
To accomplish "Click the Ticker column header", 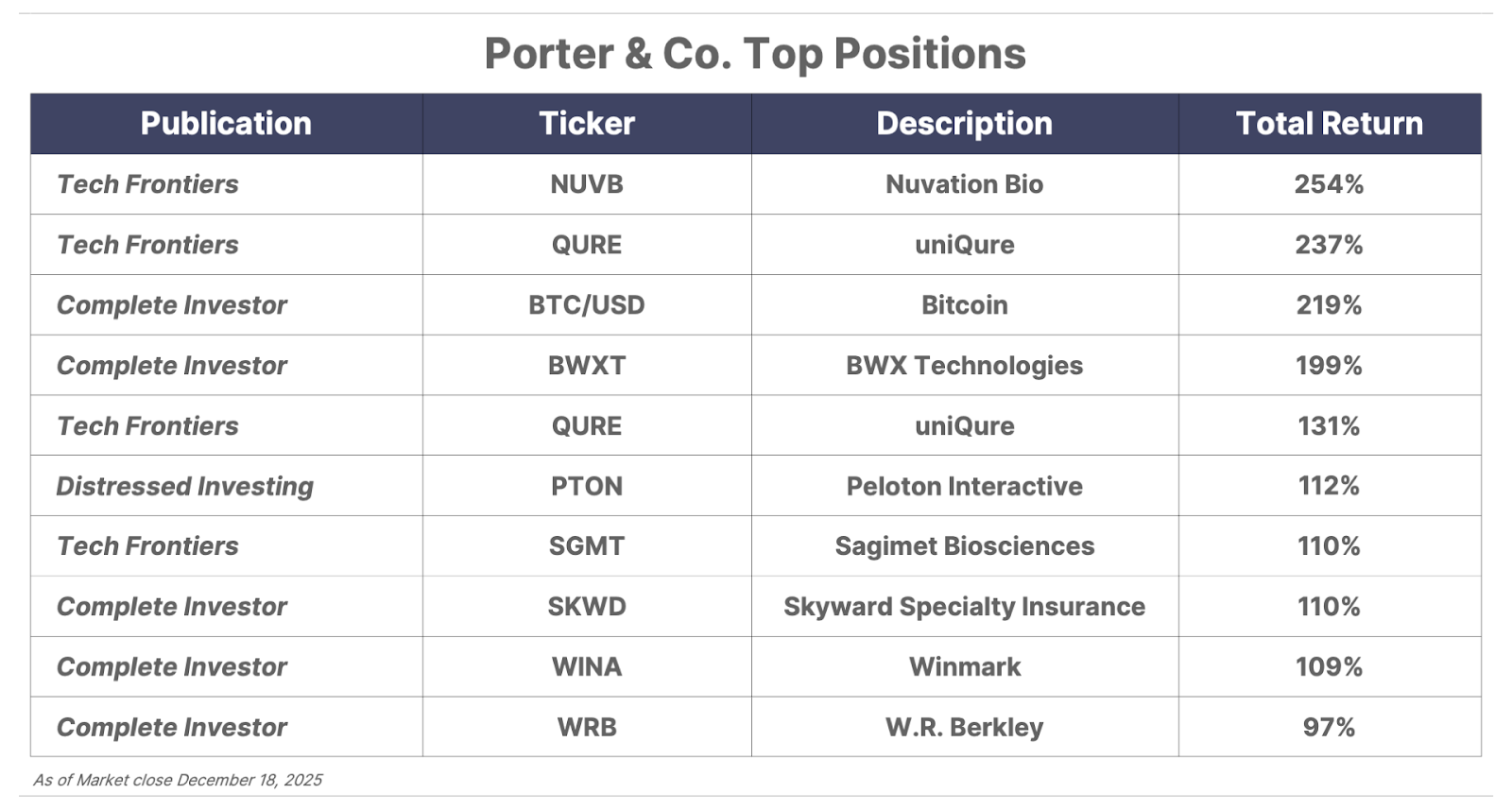I will point(587,124).
